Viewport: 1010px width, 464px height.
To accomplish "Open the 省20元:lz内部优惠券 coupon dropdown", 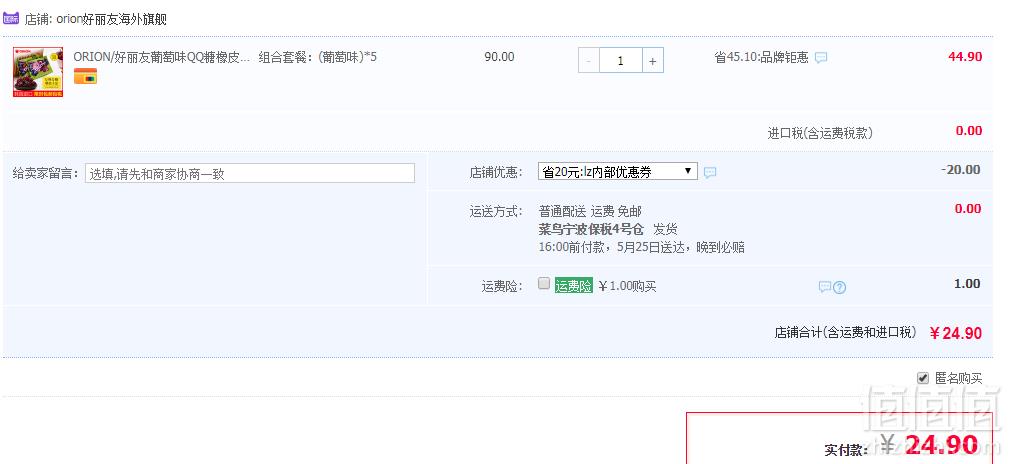I will pos(618,171).
